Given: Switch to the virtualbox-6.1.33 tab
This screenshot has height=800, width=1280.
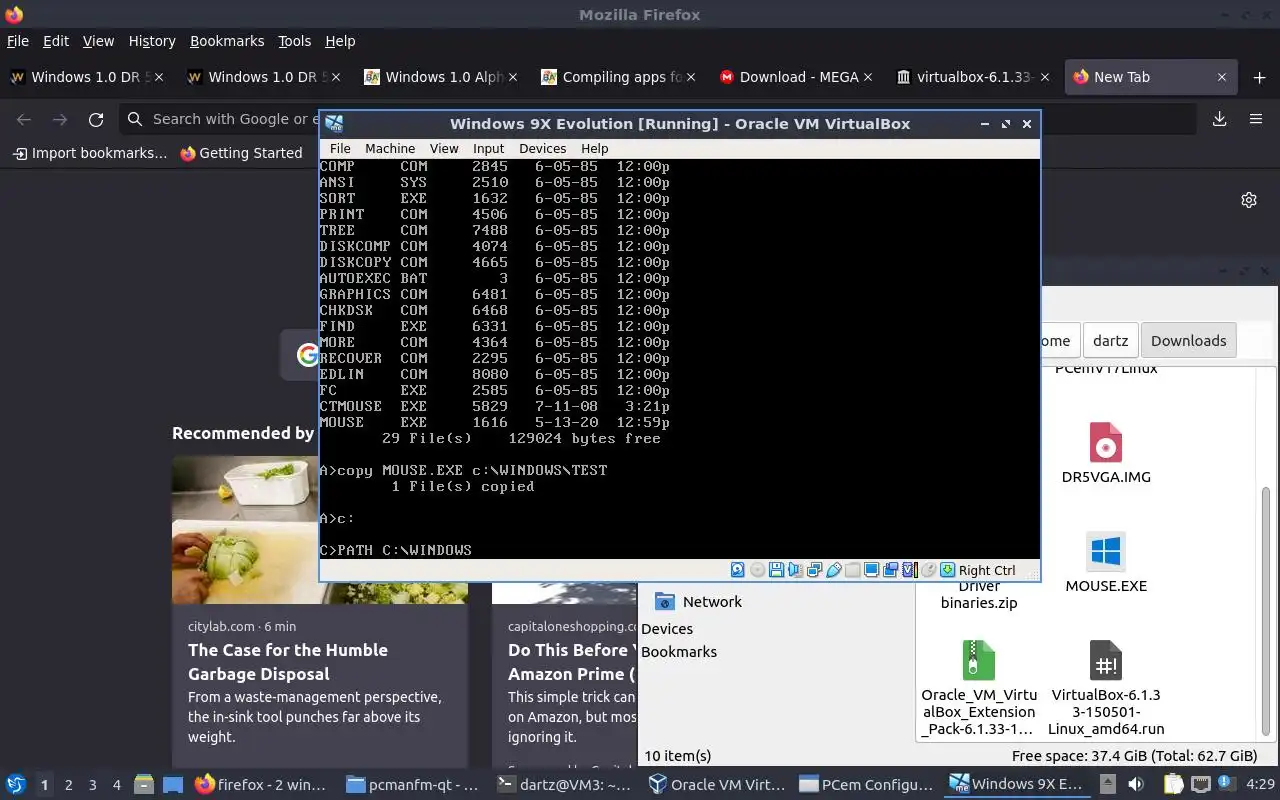Looking at the screenshot, I should pyautogui.click(x=974, y=77).
